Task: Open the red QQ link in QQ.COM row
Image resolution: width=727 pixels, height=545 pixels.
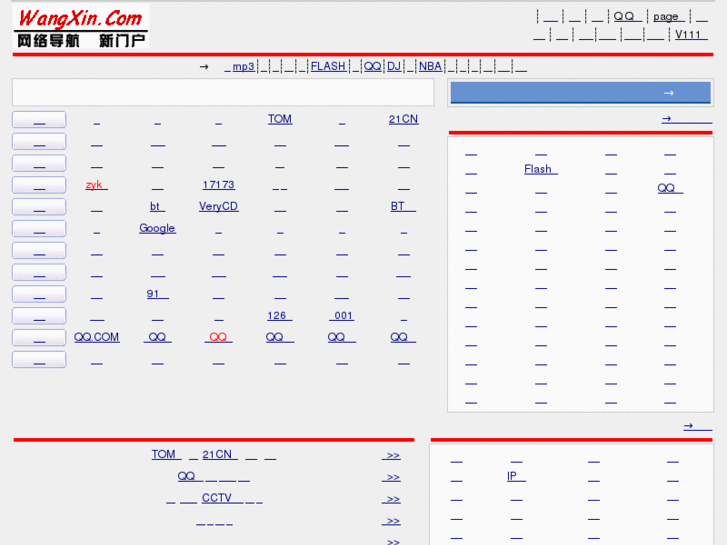Action: [x=218, y=337]
